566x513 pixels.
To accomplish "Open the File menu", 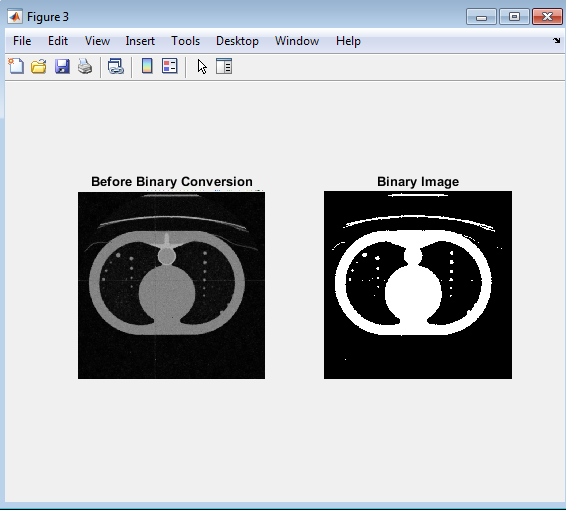I will tap(22, 41).
